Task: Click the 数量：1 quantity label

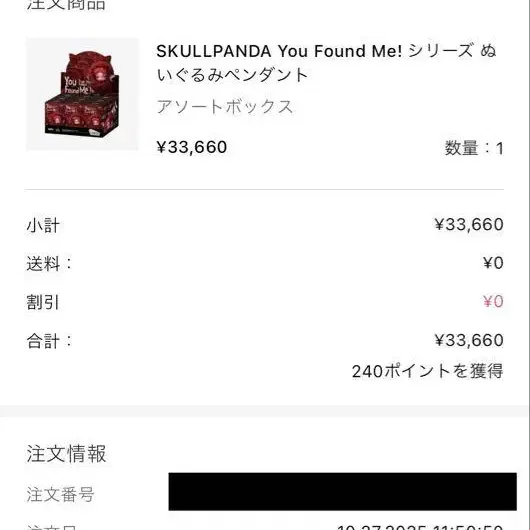Action: (x=474, y=148)
